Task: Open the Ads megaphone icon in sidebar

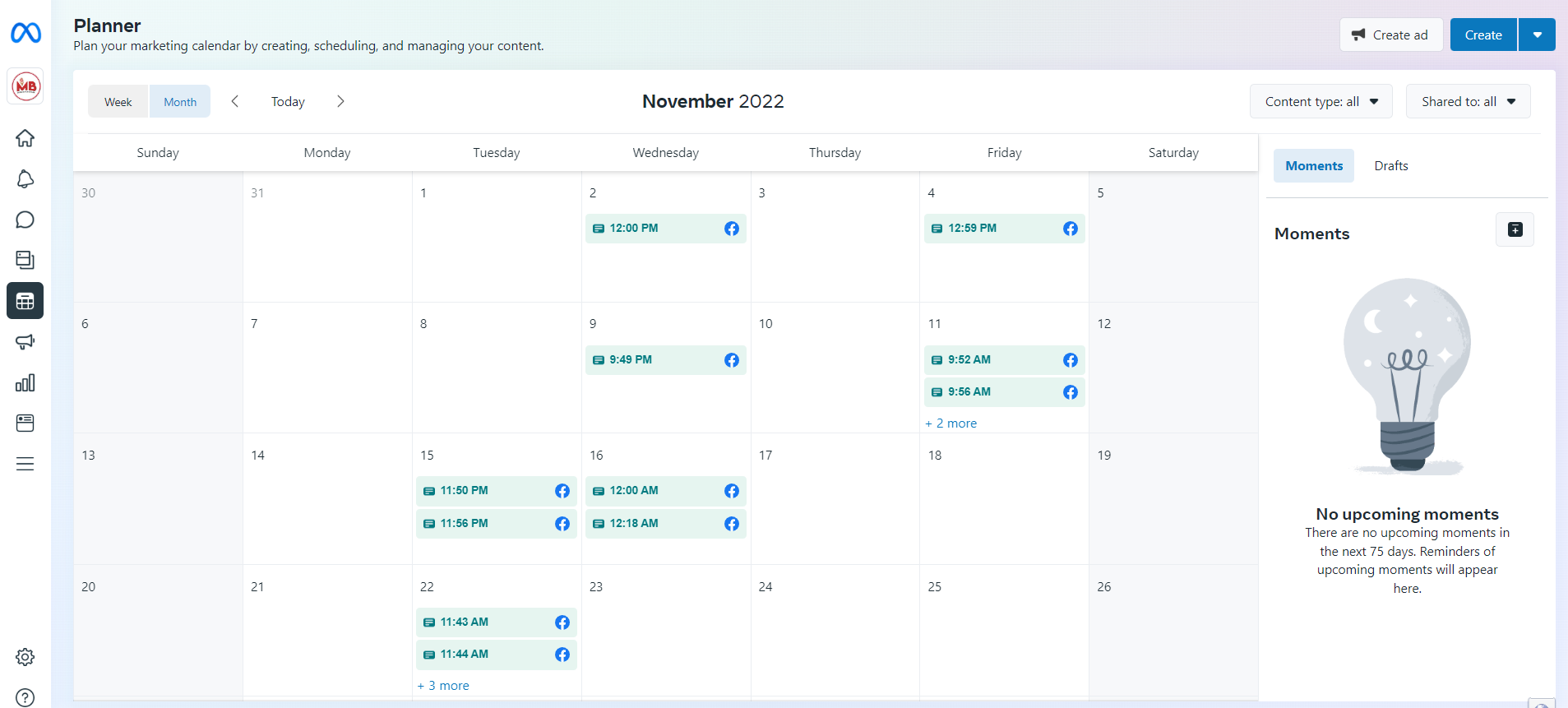Action: tap(25, 341)
